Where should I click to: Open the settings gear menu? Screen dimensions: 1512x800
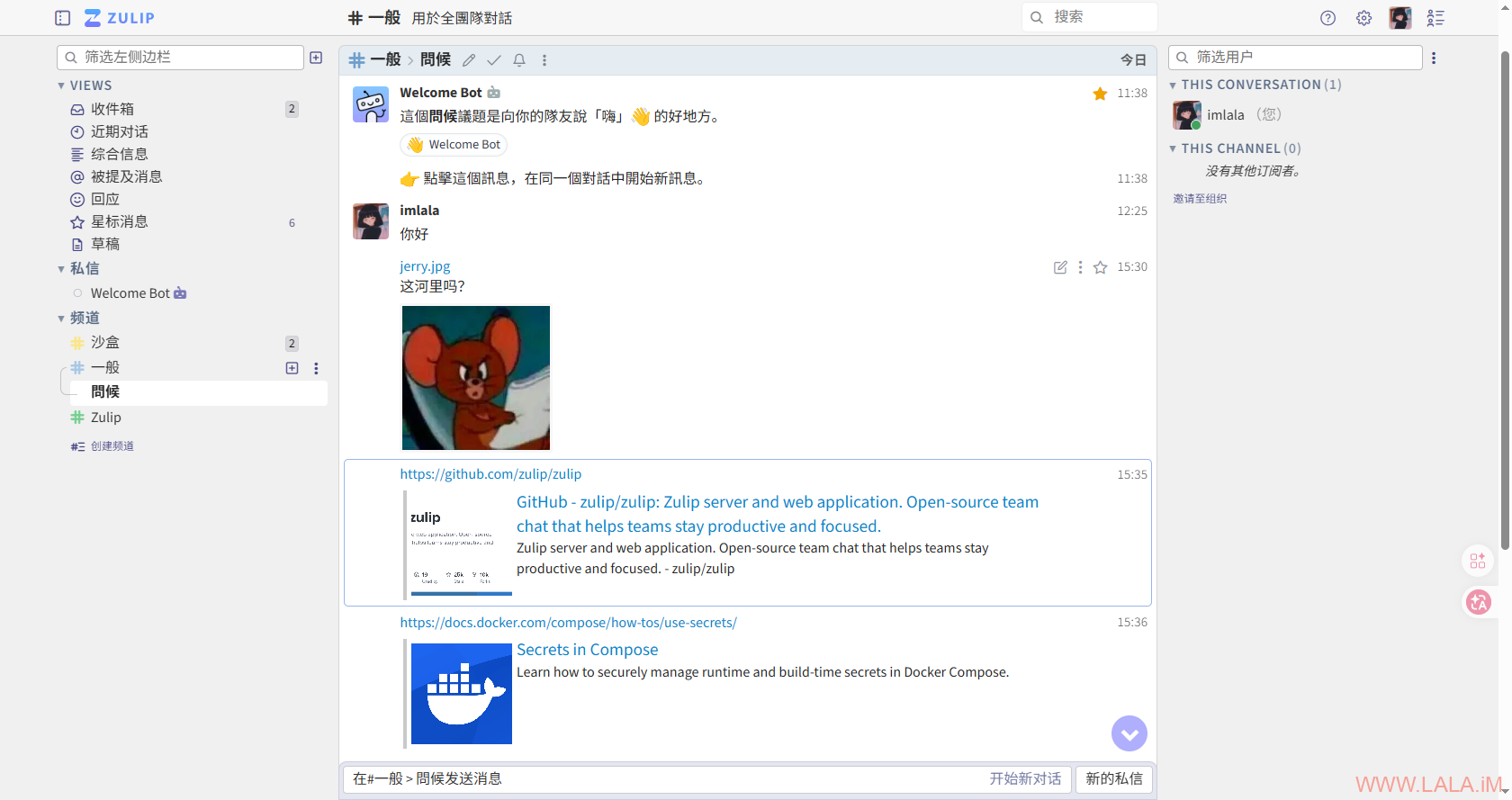(x=1363, y=18)
